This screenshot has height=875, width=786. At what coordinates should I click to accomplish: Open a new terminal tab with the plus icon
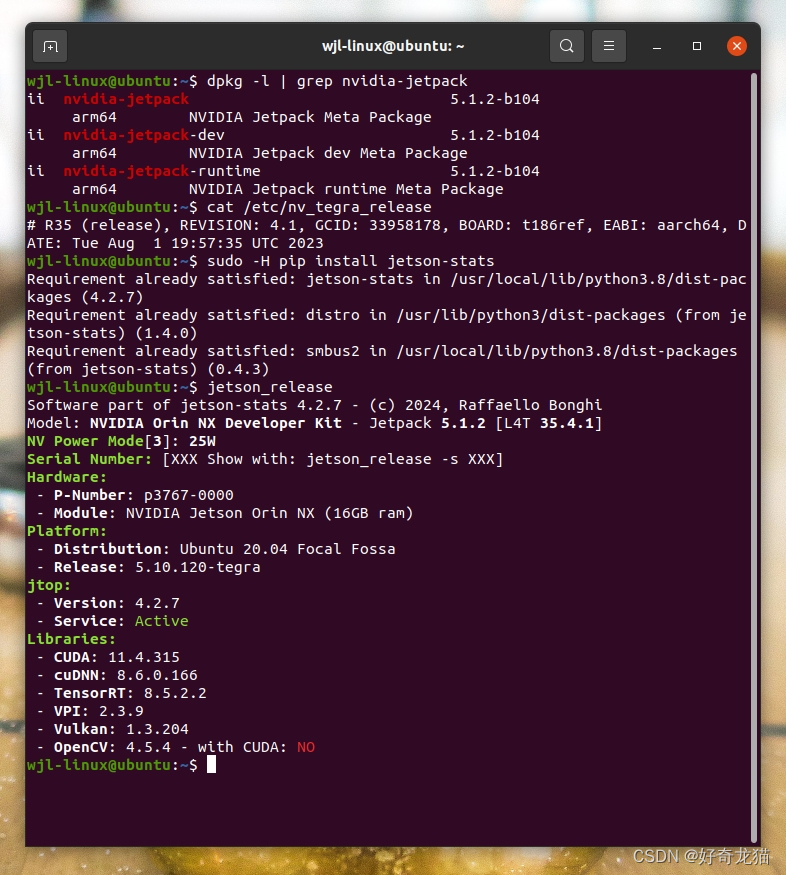point(50,46)
